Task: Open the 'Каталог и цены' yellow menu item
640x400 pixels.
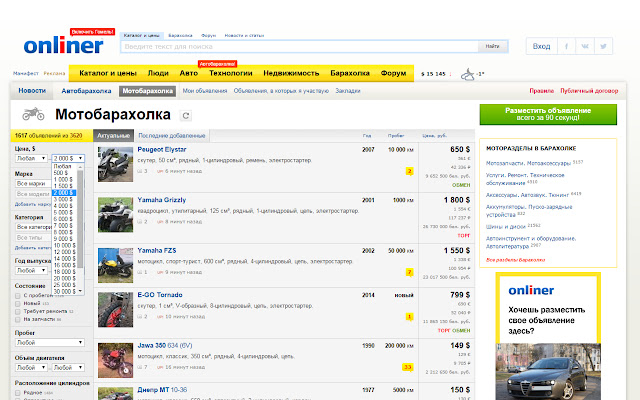Action: click(x=108, y=73)
